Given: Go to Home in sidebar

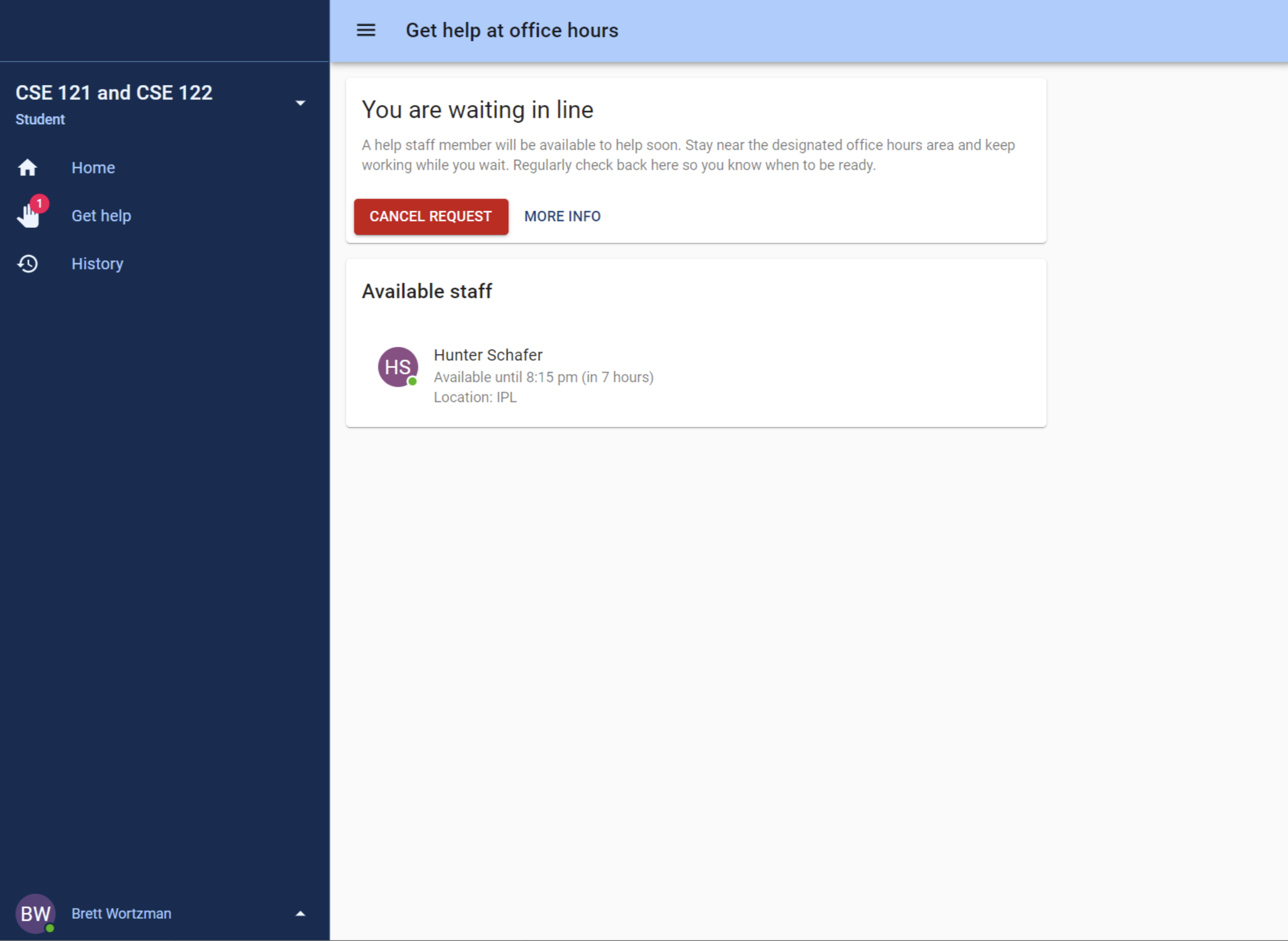Looking at the screenshot, I should (x=93, y=168).
